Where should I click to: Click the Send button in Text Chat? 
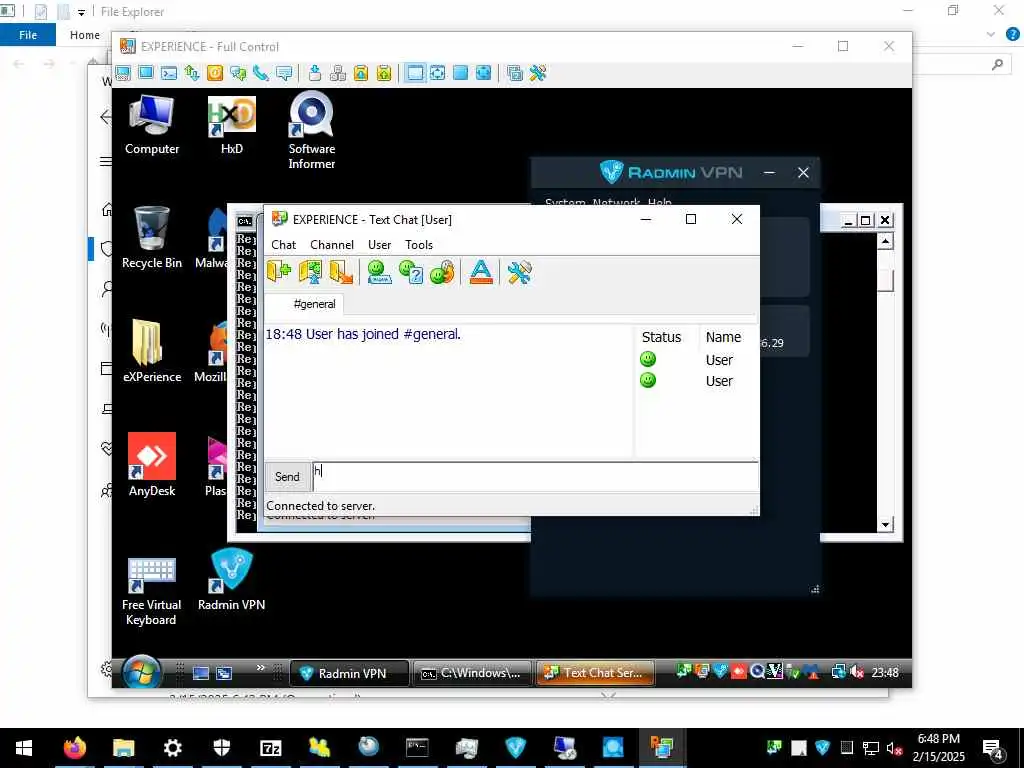[x=287, y=477]
